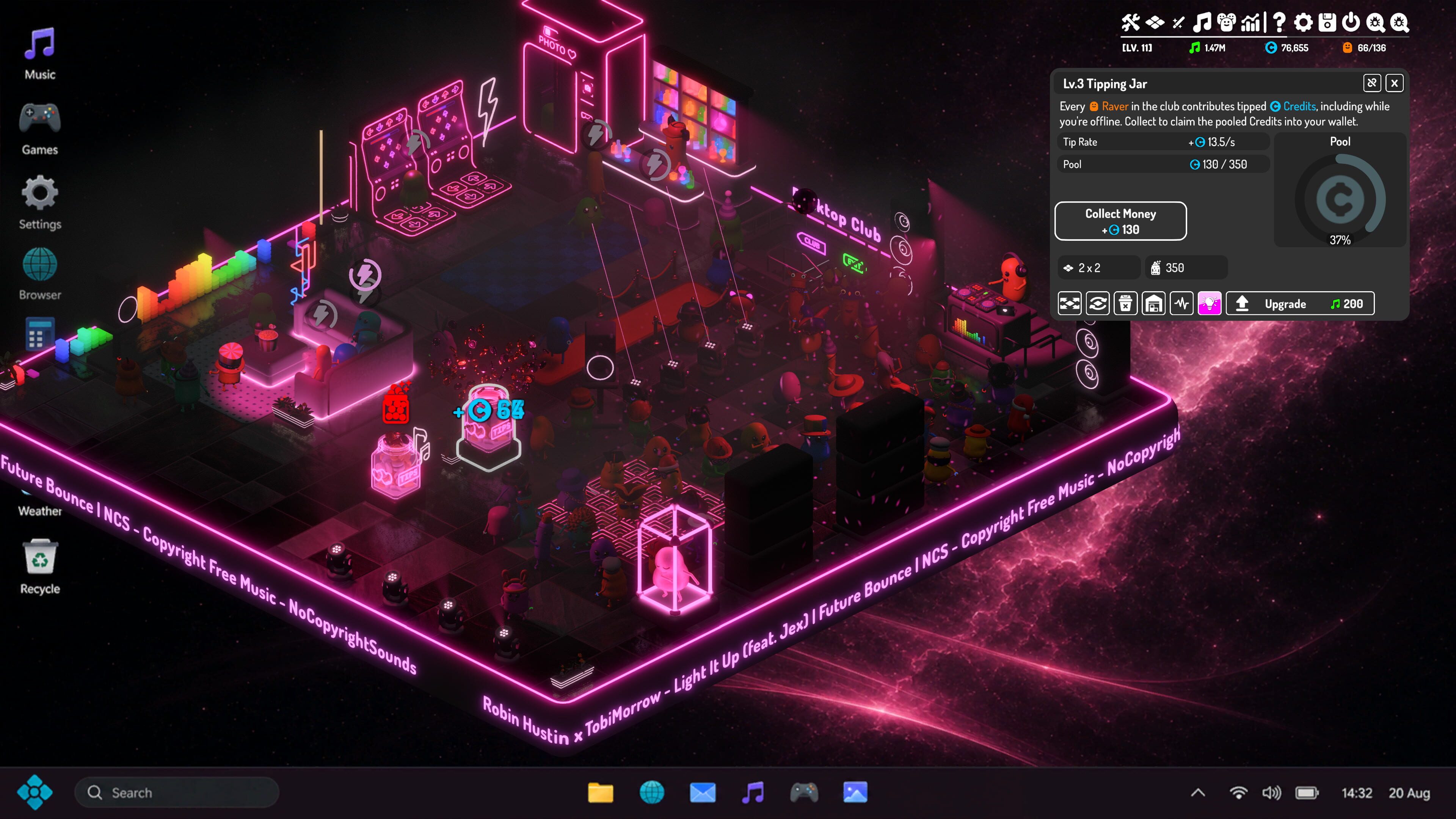Click the trash bin delete item icon
The height and width of the screenshot is (819, 1456).
(1125, 304)
